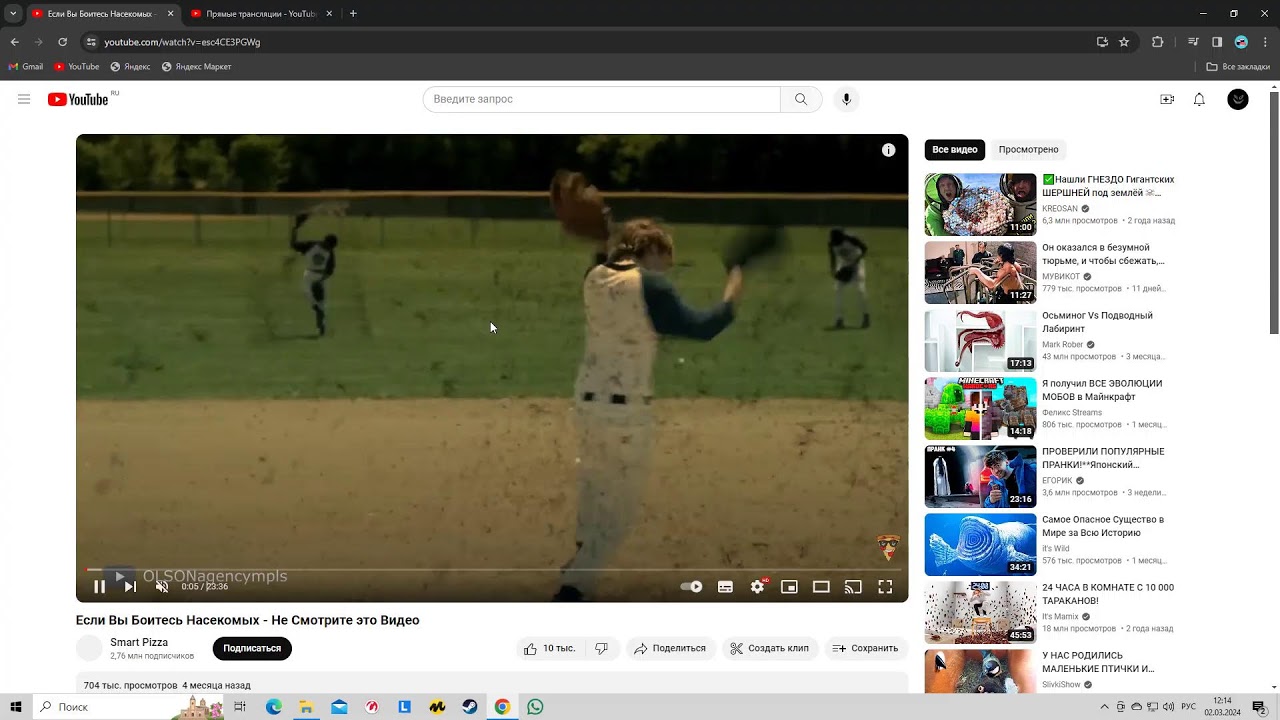Image resolution: width=1280 pixels, height=720 pixels.
Task: Open 'Нашли ГНЕЗДО Гигантских ШЕРШНЕЙ' video thumbnail
Action: [x=980, y=205]
